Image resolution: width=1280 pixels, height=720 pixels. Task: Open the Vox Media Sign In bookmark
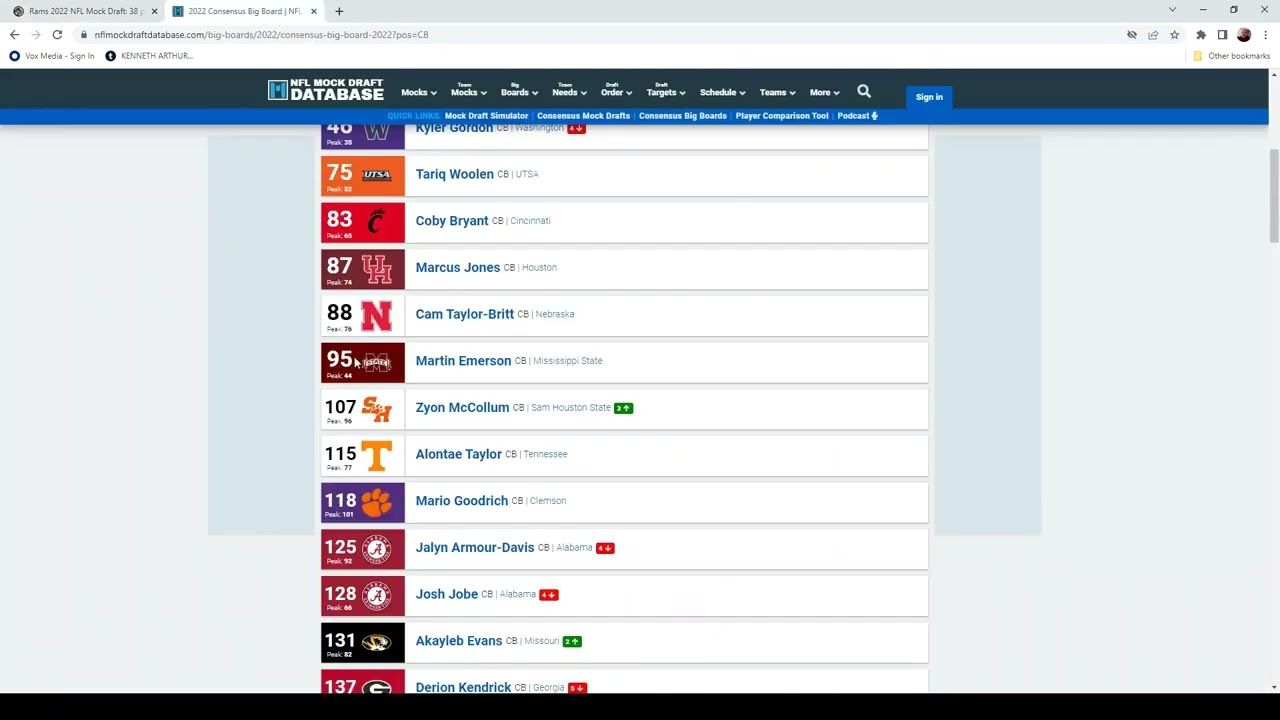[52, 56]
